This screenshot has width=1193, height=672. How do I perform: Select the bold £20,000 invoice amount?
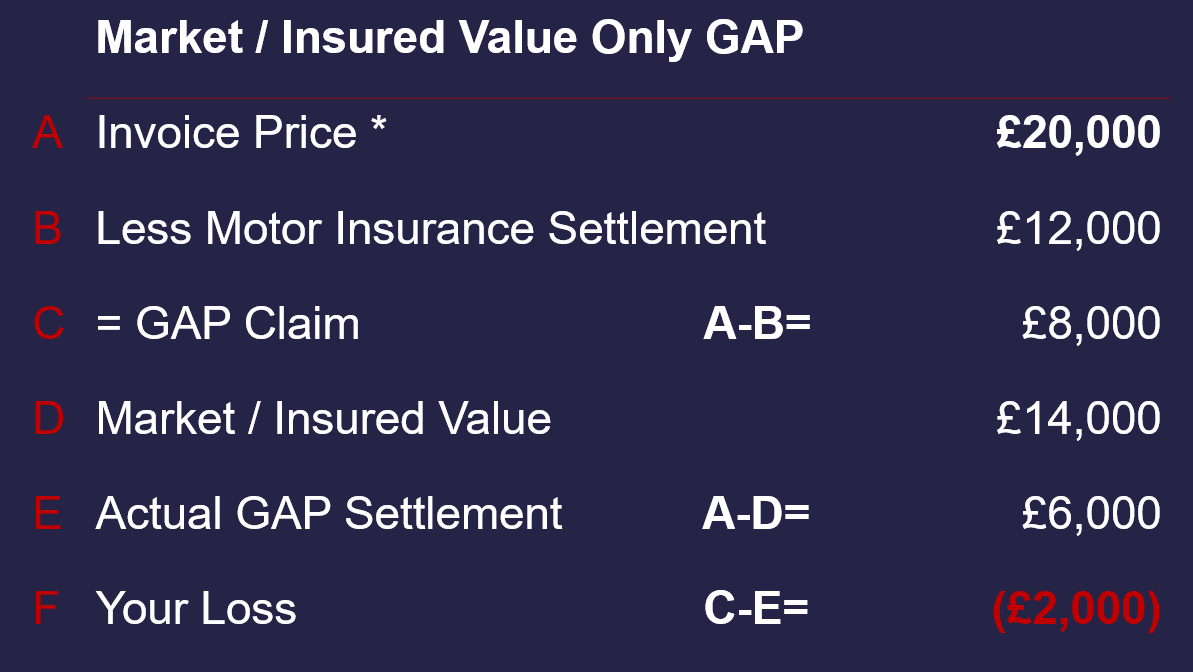(x=1078, y=133)
